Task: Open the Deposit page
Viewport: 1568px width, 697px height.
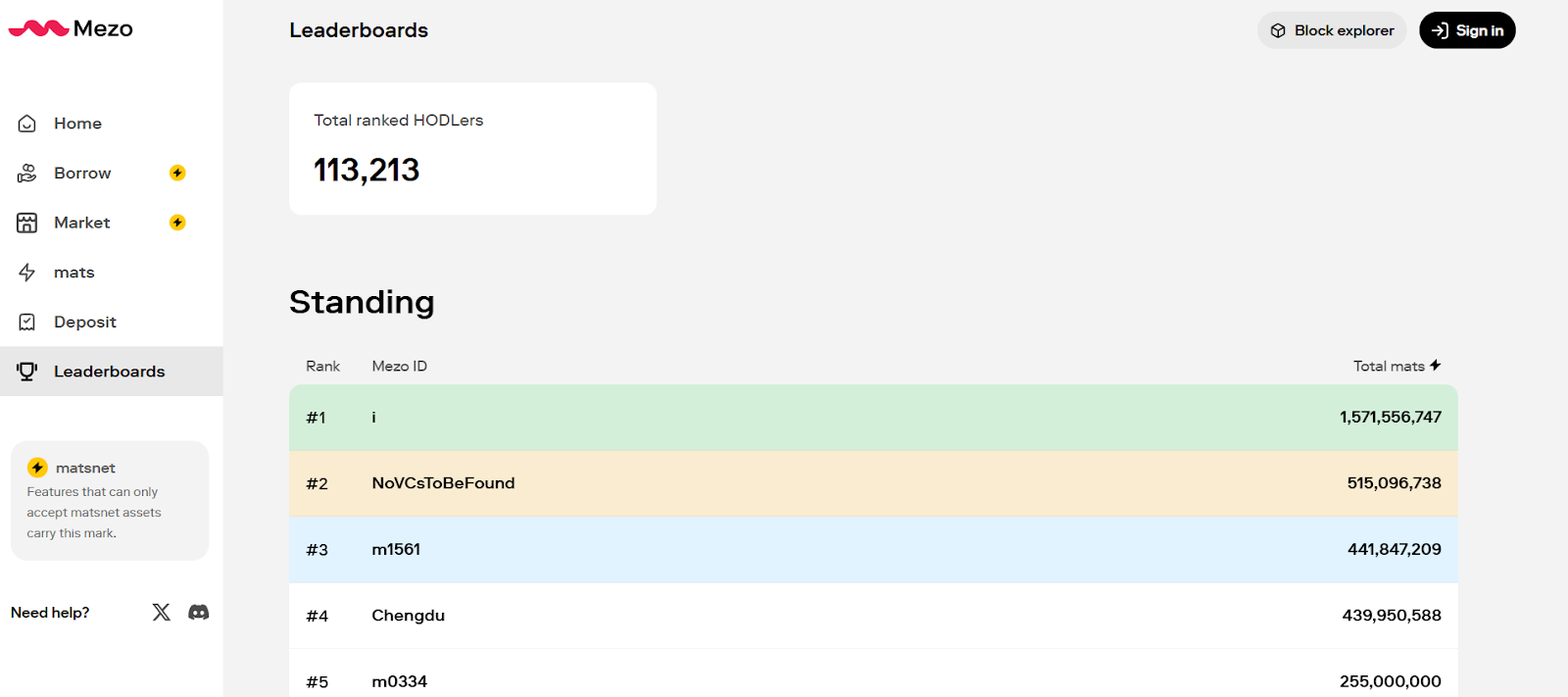Action: [112, 322]
